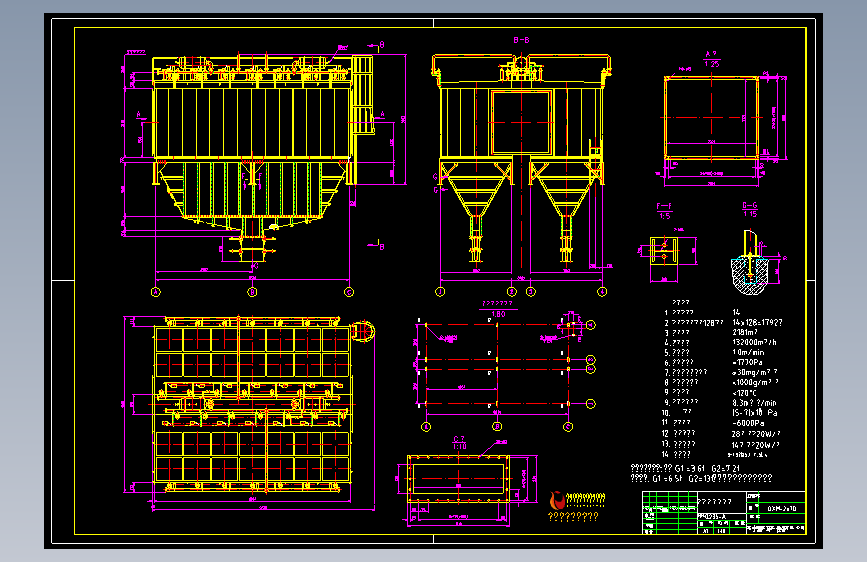The image size is (867, 562).
Task: Click the 1:10 scale label
Action: click(x=459, y=446)
